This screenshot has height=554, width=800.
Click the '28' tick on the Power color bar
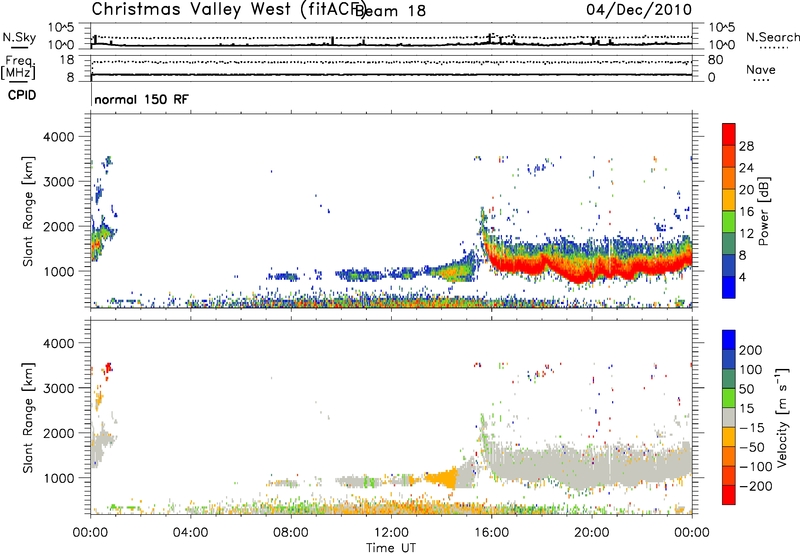pos(746,146)
